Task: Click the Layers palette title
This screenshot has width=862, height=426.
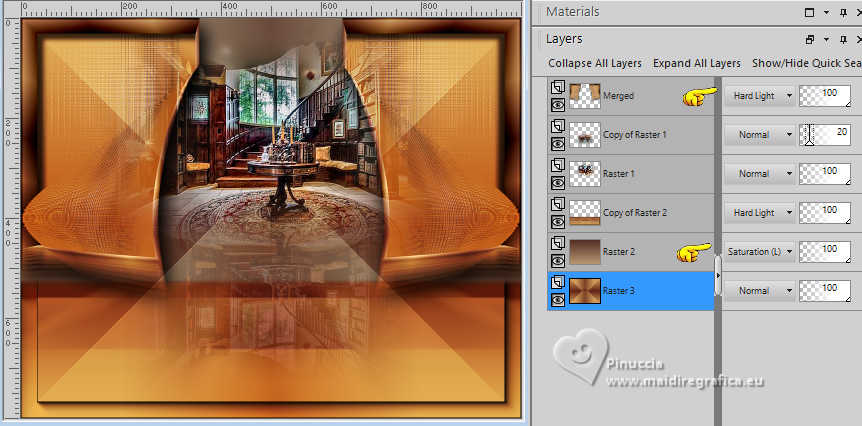Action: coord(564,39)
